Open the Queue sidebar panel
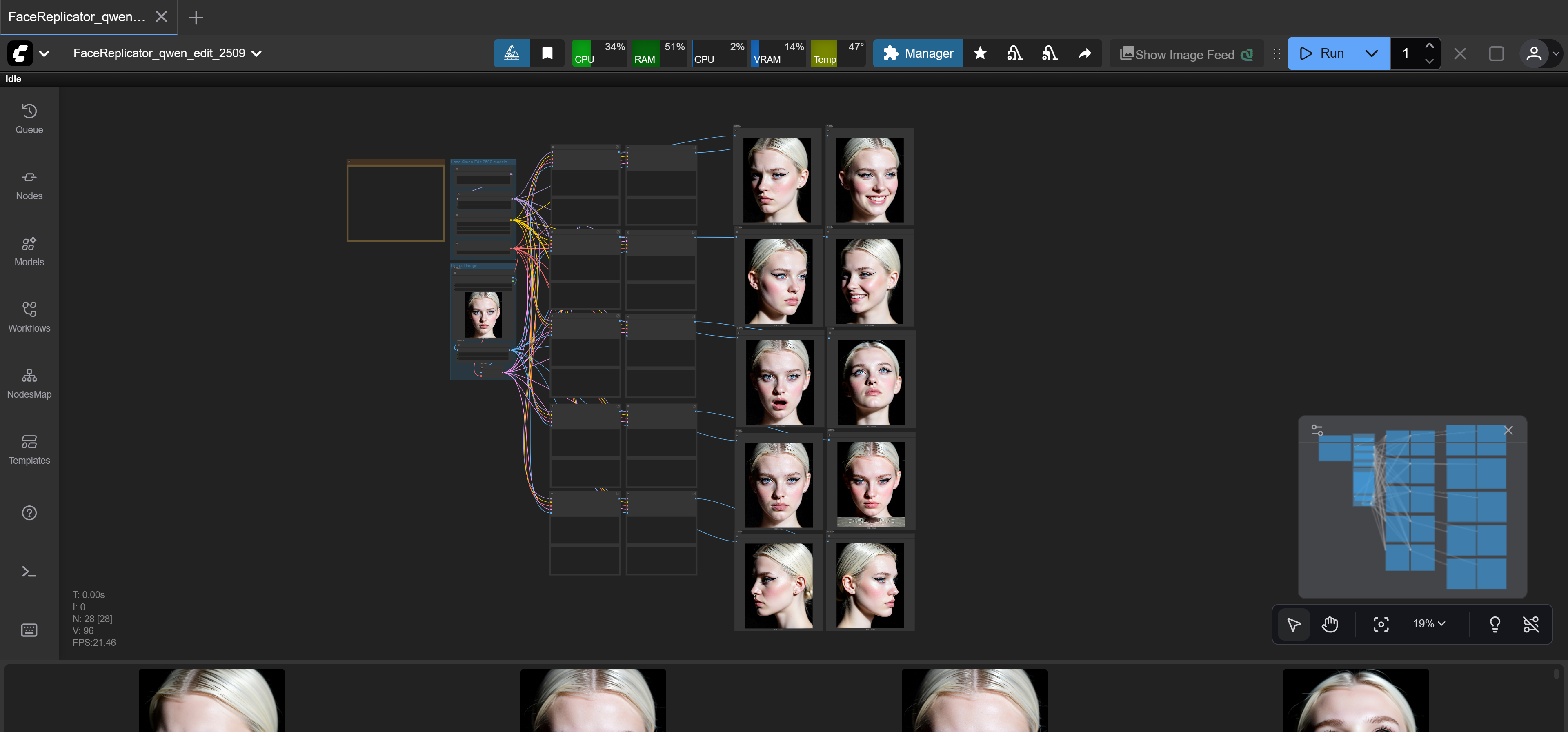1568x732 pixels. 29,119
